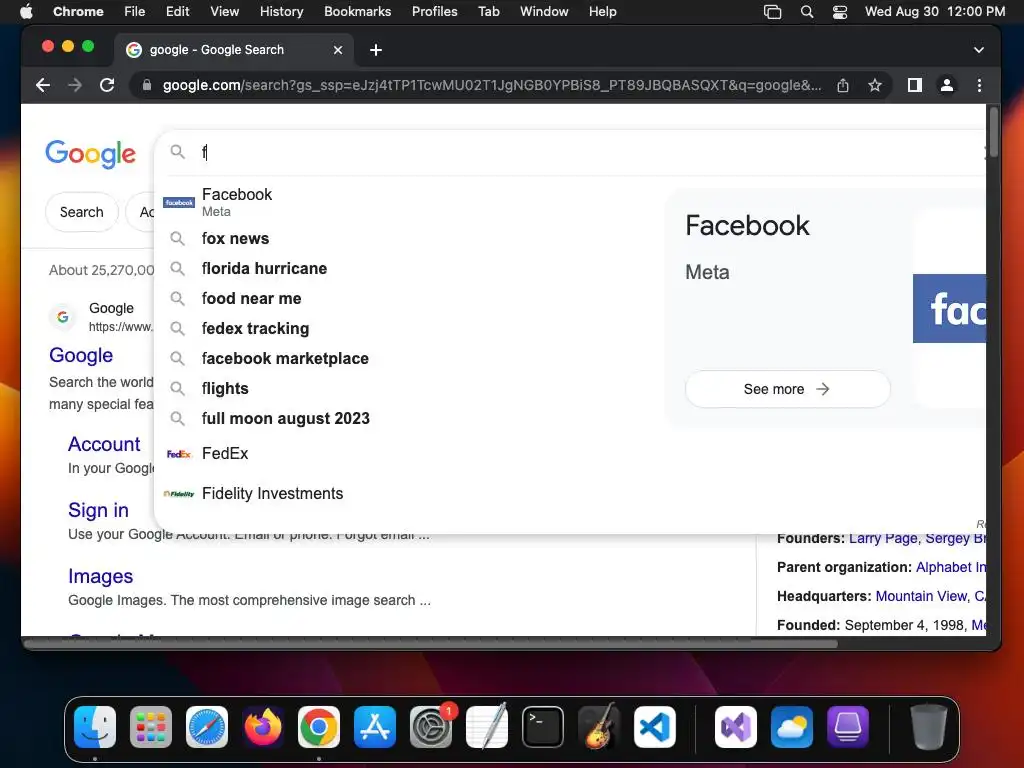
Task: Click the Facebook logo thumbnail in preview
Action: pos(950,309)
